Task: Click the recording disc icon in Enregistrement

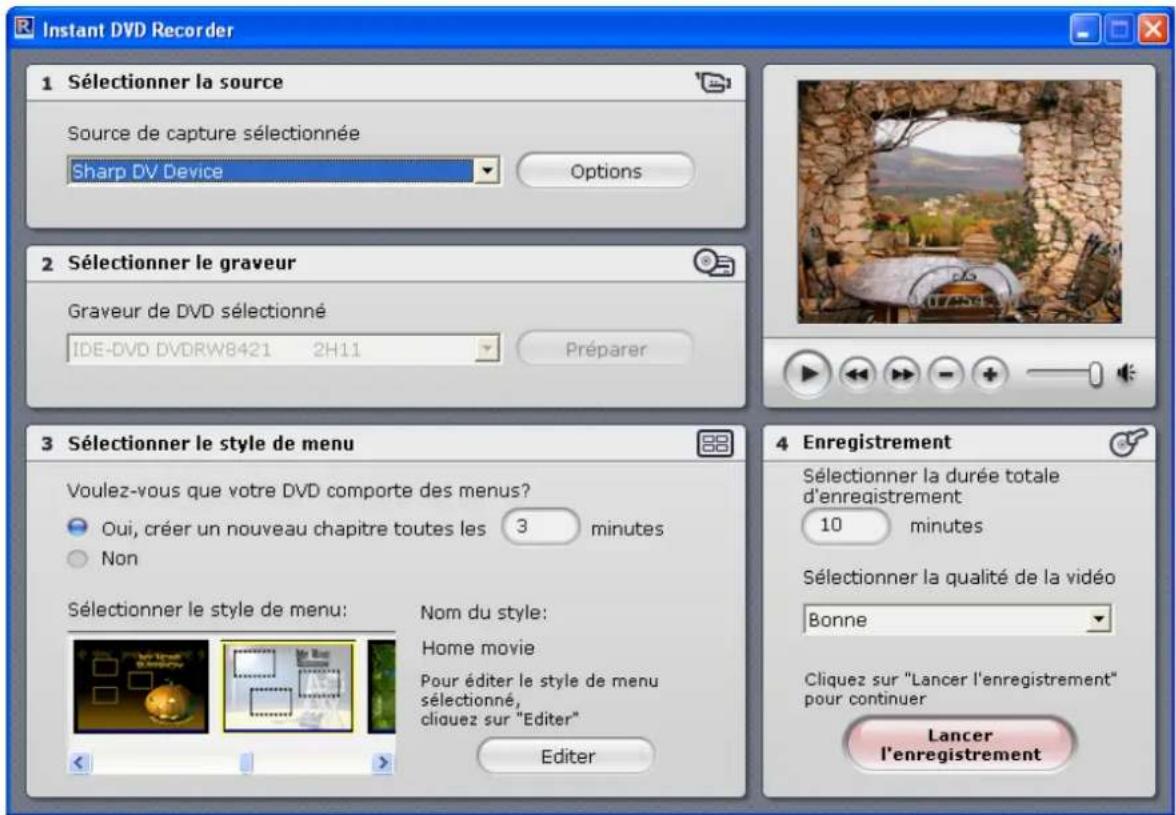Action: click(1127, 442)
